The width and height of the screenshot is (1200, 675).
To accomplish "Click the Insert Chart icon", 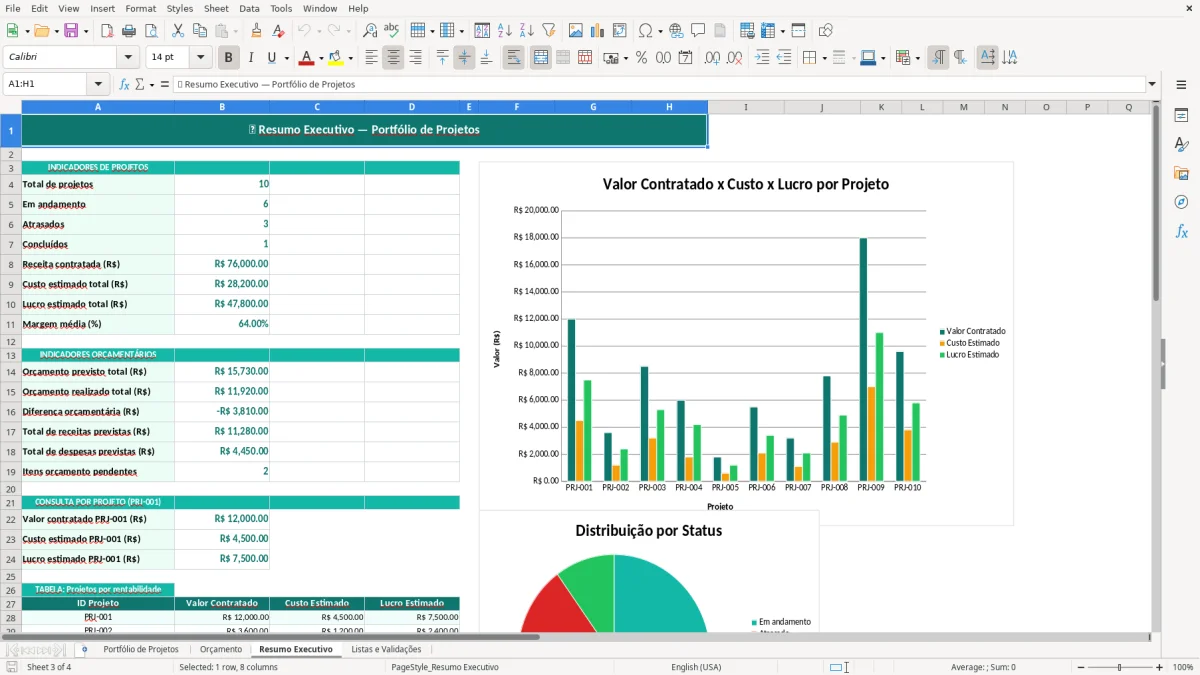I will tap(598, 31).
